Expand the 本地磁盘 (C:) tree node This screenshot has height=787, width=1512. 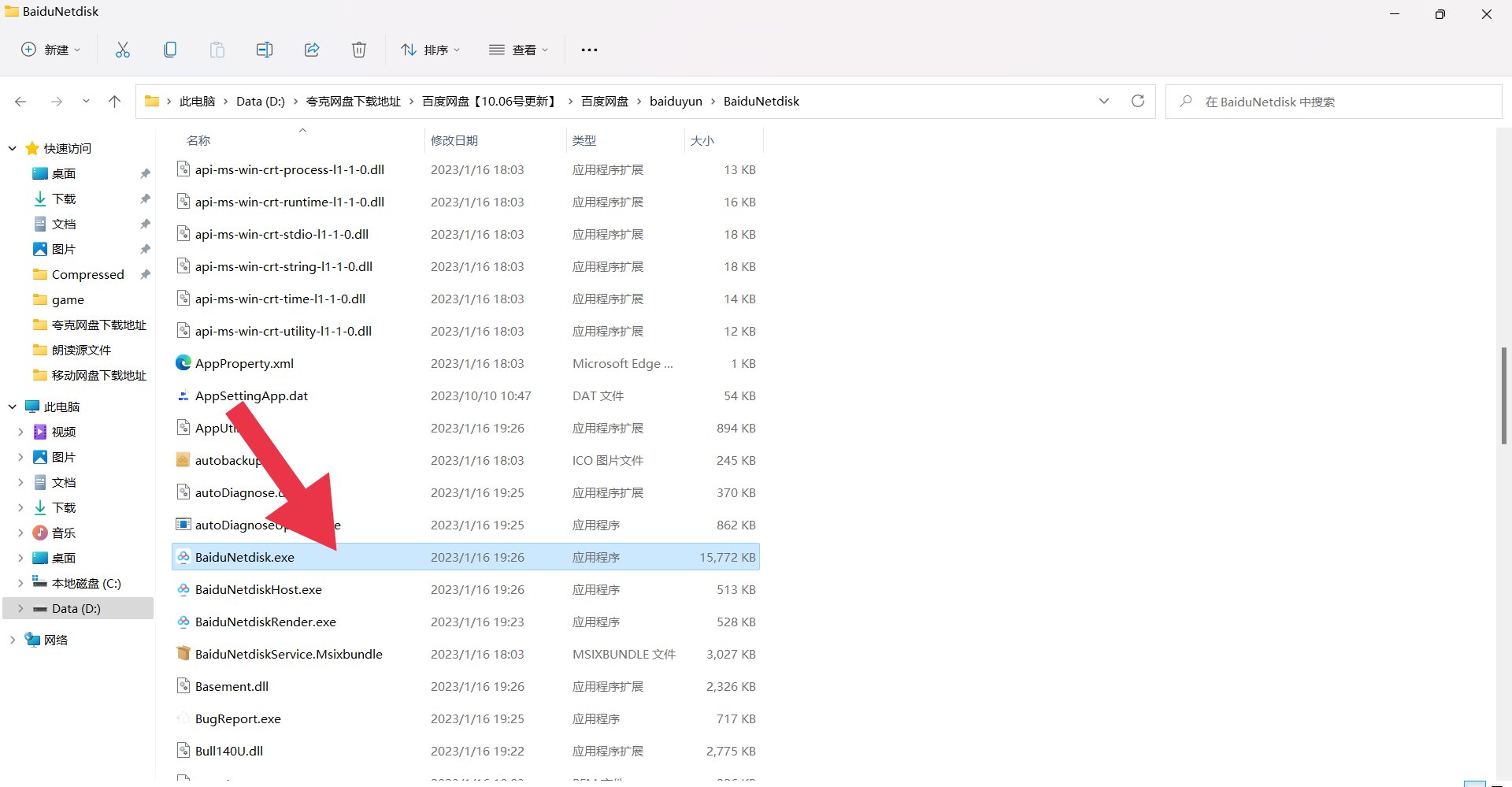[x=20, y=583]
